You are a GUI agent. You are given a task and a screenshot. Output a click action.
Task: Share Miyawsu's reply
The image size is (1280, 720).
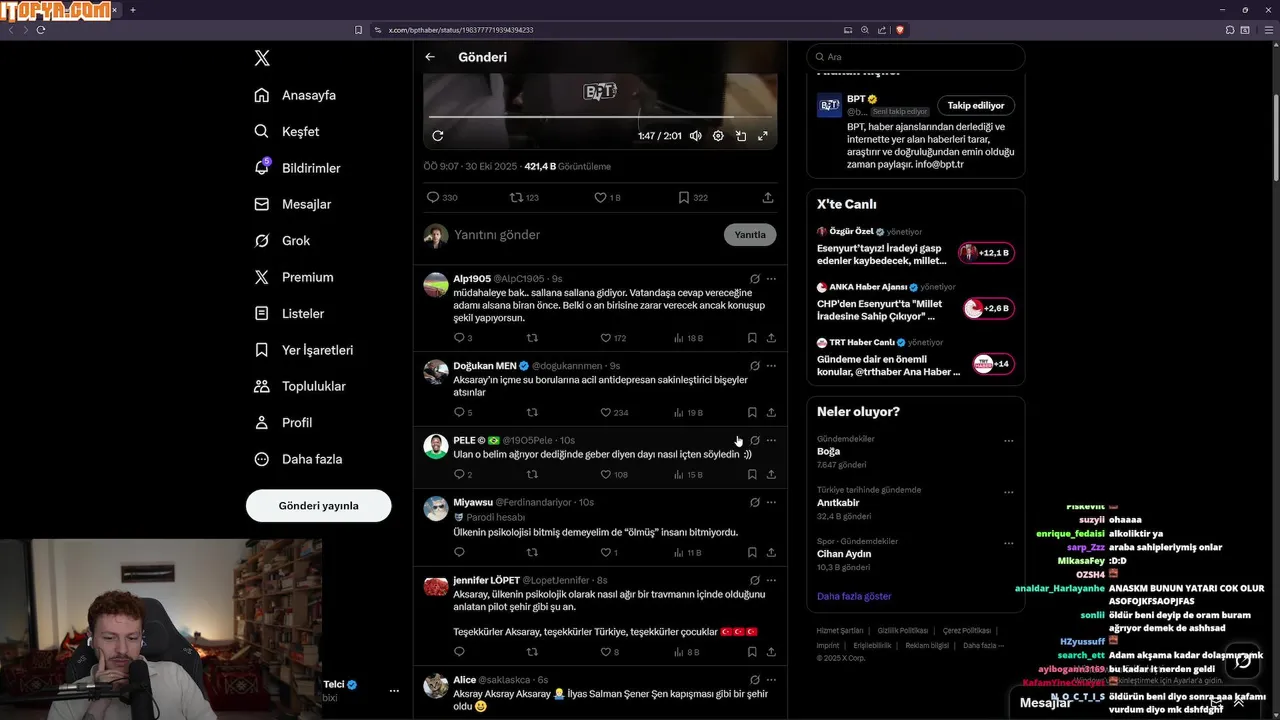click(771, 552)
